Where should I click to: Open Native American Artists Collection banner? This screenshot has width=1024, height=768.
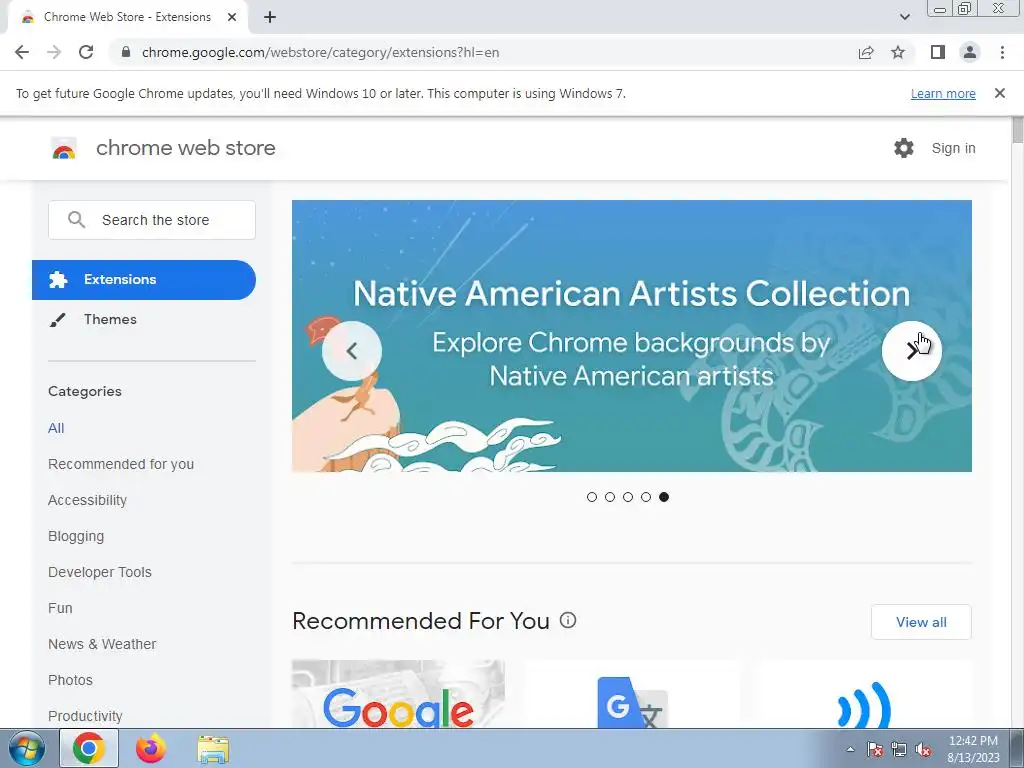pyautogui.click(x=632, y=336)
